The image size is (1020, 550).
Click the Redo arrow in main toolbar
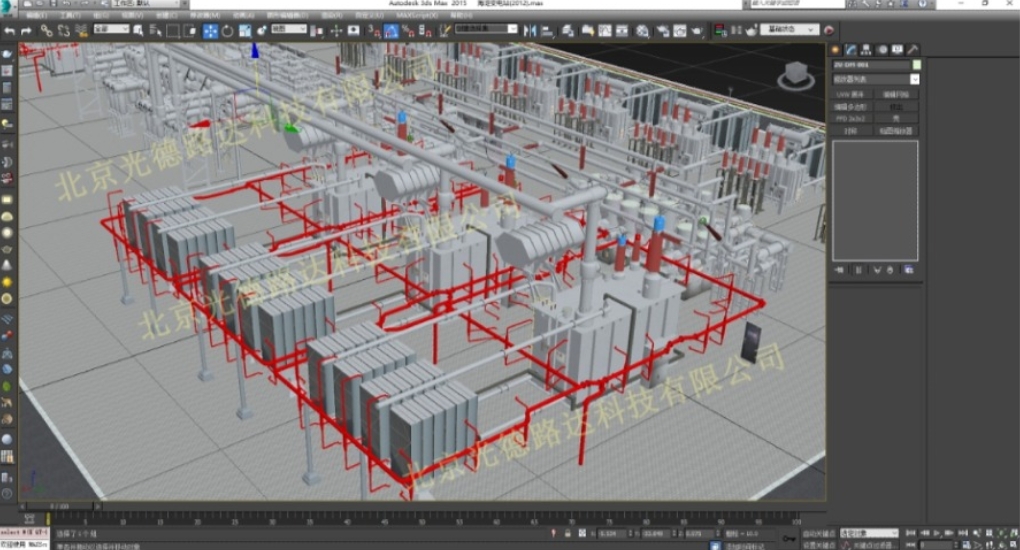click(x=28, y=31)
